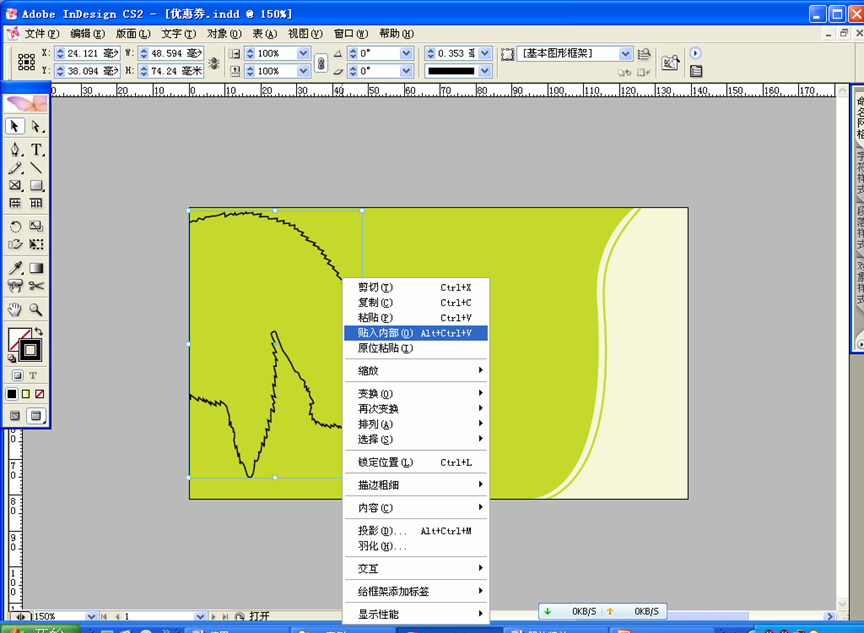Select the Type tool

36,150
